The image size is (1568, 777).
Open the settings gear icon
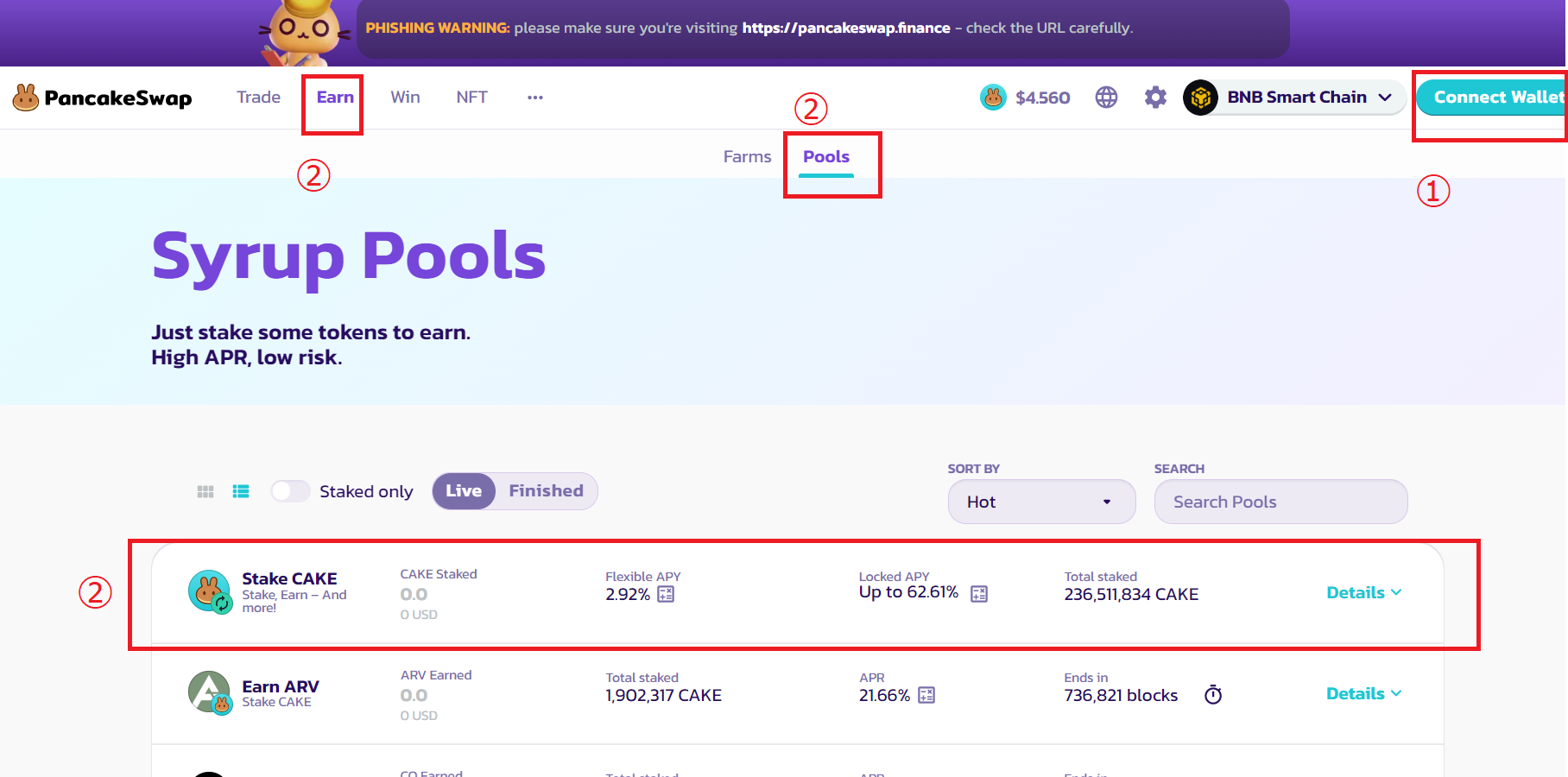1155,98
